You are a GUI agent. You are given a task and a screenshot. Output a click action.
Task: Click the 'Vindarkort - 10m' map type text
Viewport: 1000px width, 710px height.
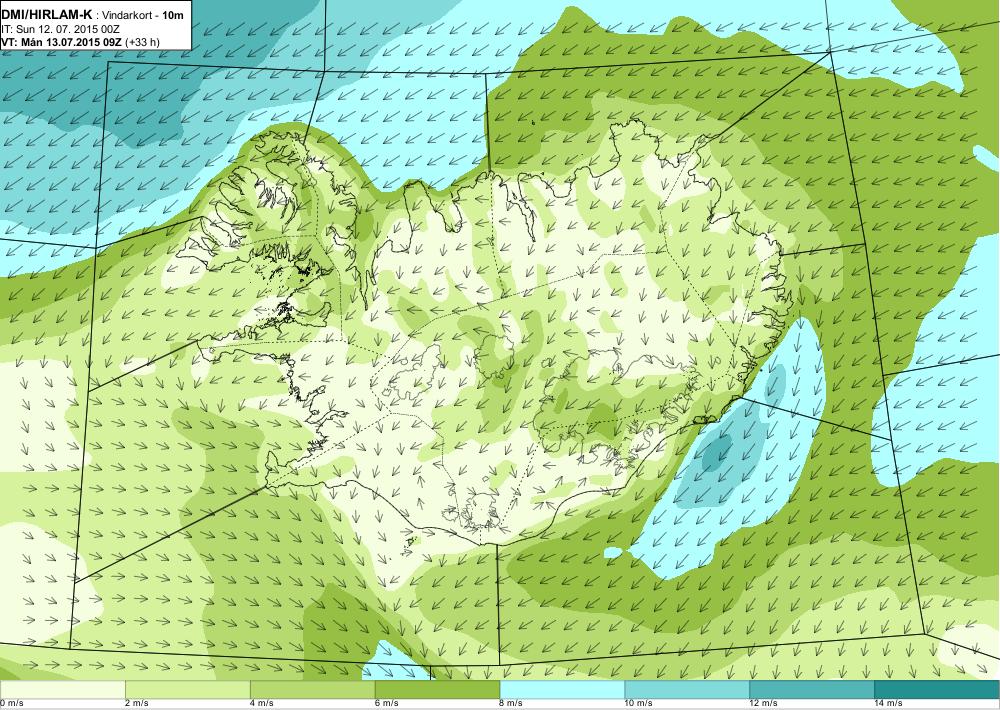point(145,15)
